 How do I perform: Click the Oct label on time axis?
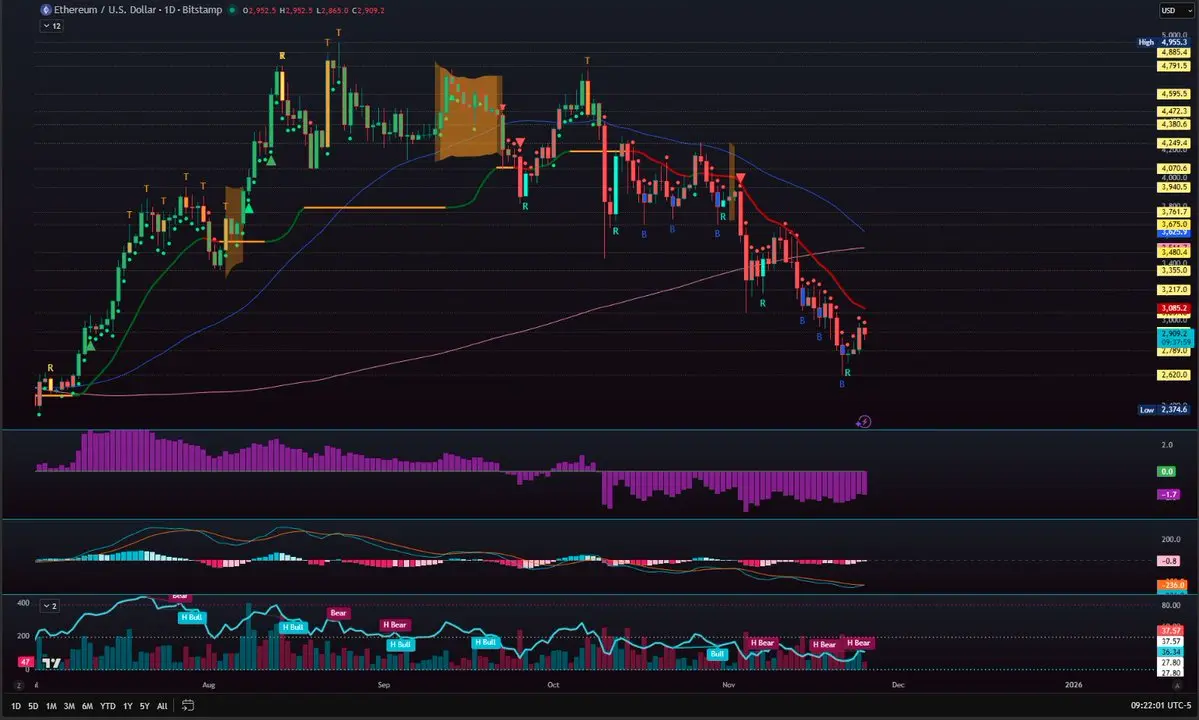coord(553,685)
